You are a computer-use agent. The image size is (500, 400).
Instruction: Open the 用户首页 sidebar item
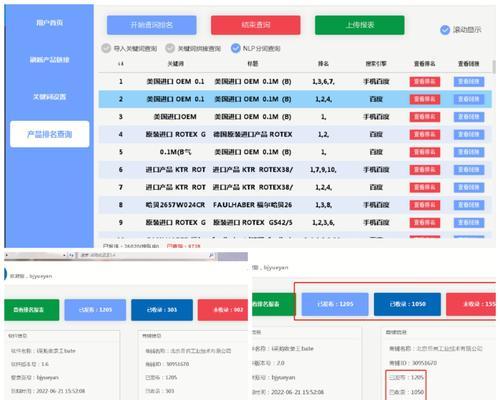[x=49, y=23]
